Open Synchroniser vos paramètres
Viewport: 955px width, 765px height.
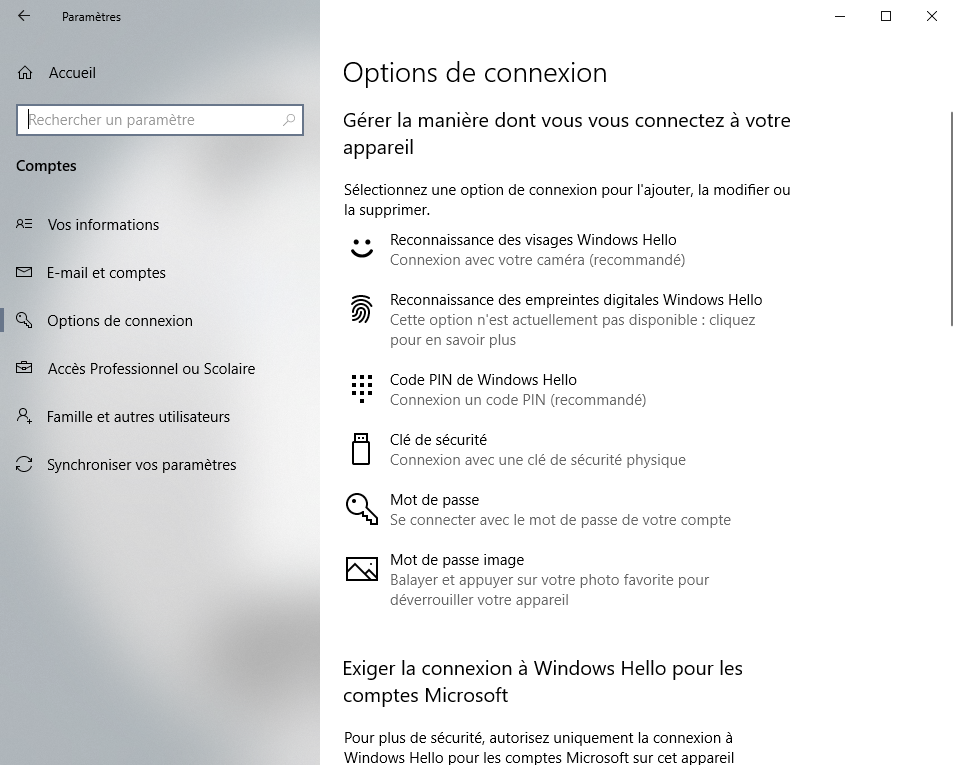click(160, 465)
